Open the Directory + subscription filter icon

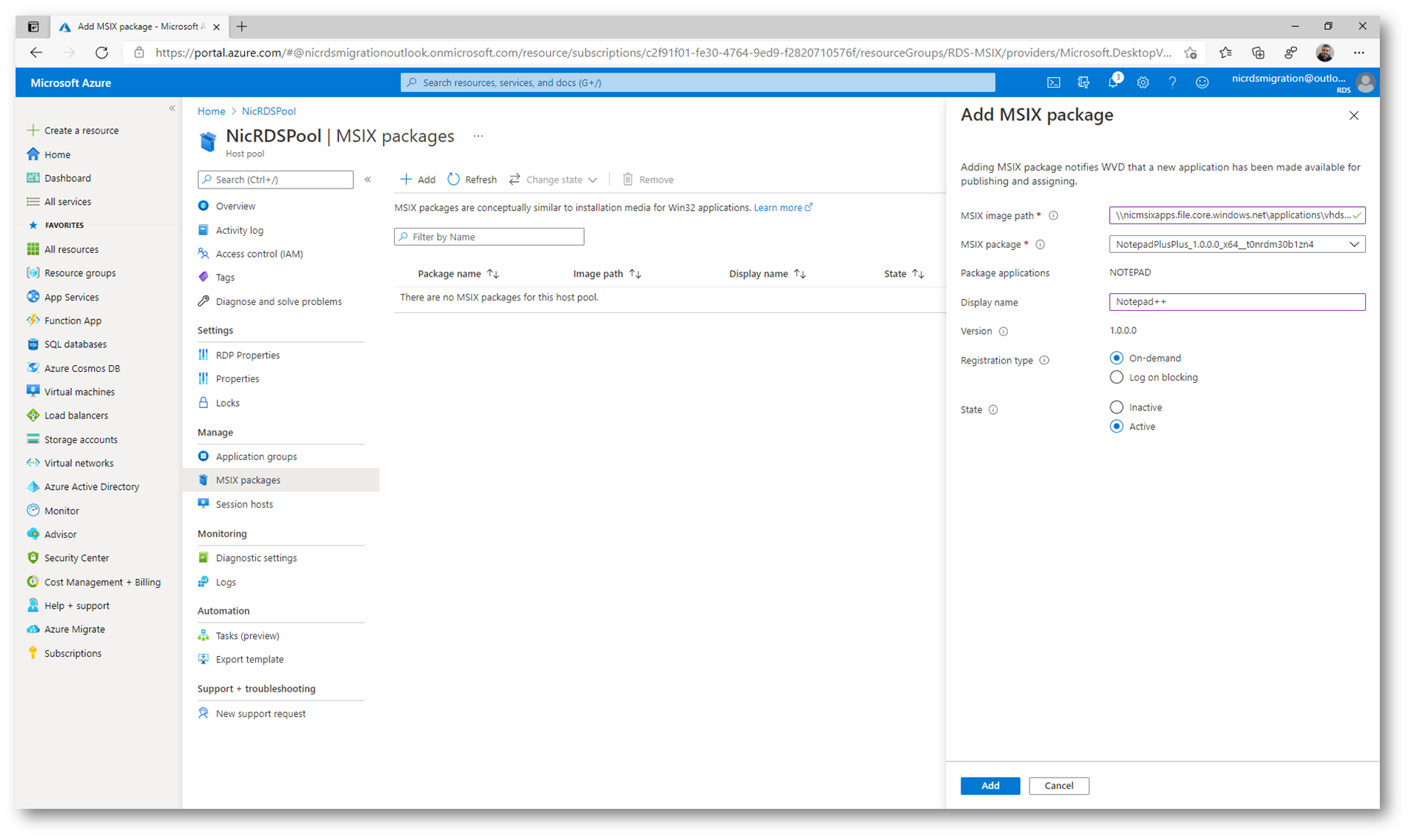(x=1083, y=82)
